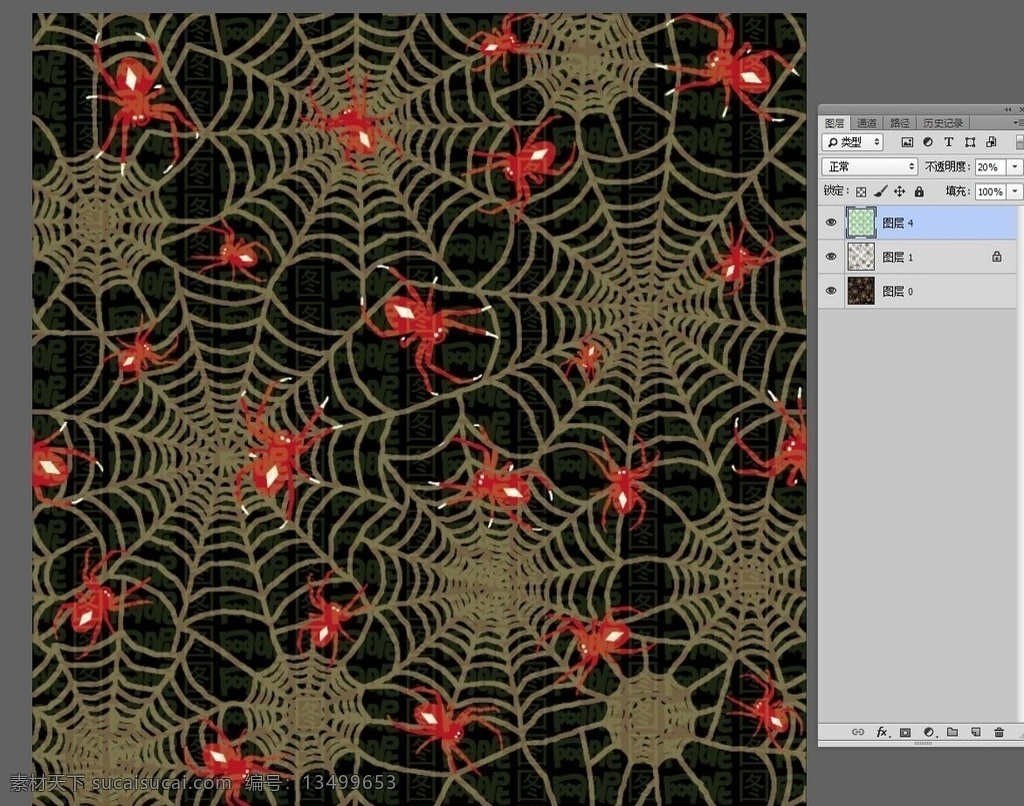The image size is (1024, 806).
Task: Filter layers by pixel layer icon
Action: (x=907, y=142)
